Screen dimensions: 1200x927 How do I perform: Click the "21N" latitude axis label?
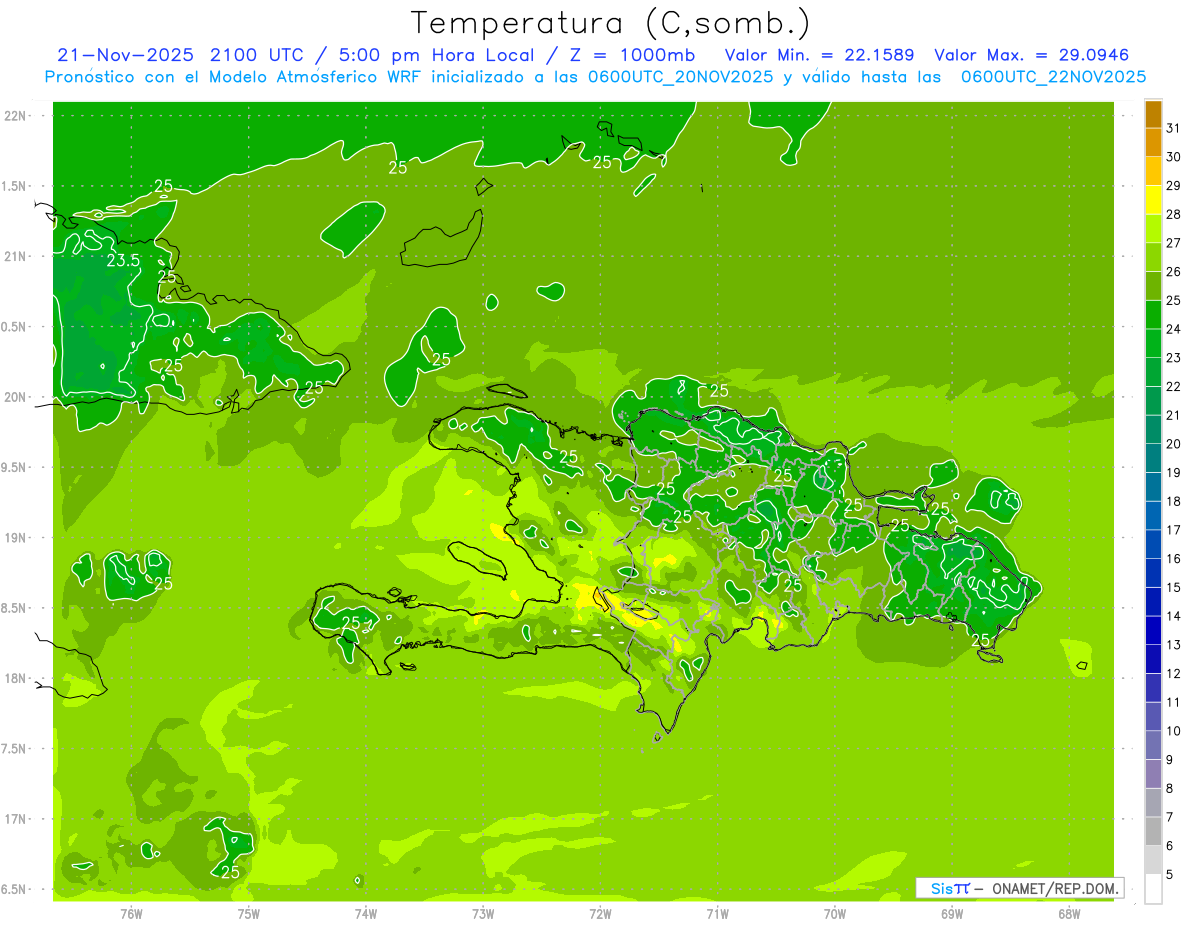tap(15, 256)
